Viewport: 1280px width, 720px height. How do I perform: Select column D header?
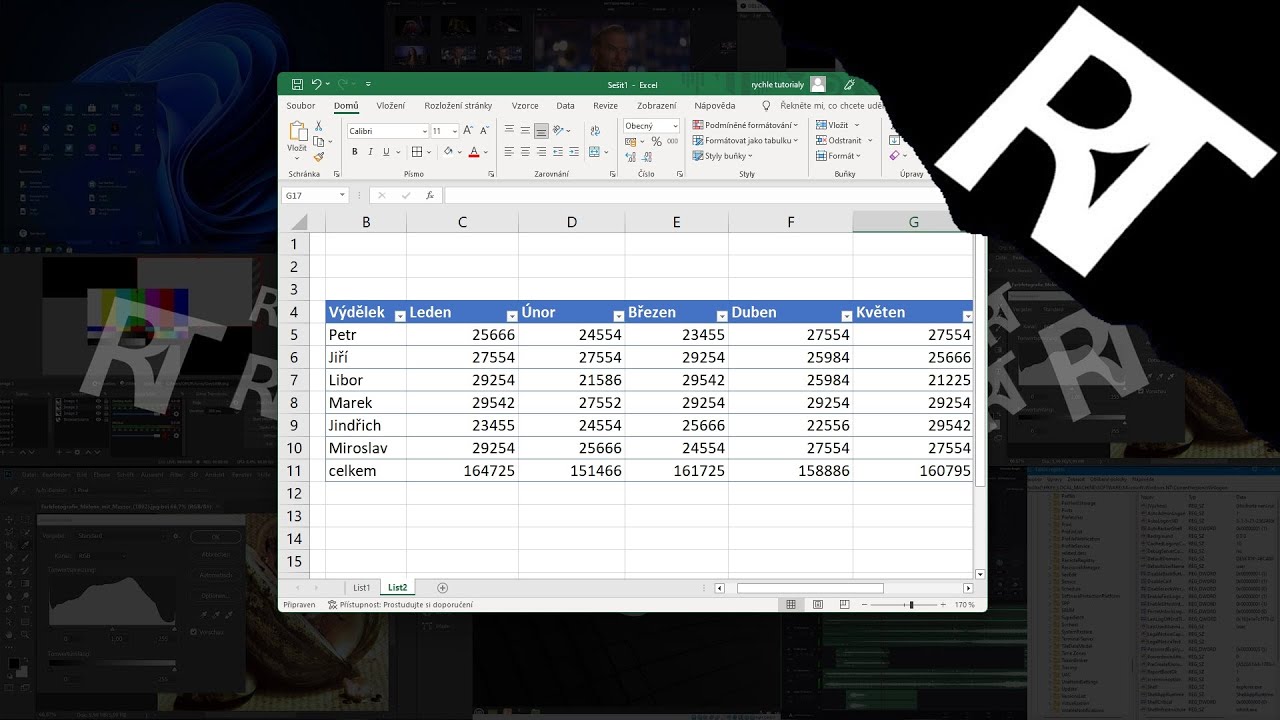tap(572, 222)
